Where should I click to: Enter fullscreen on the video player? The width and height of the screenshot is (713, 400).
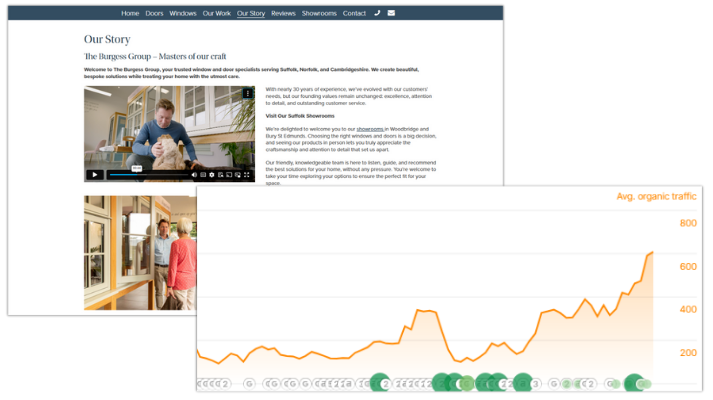pos(246,175)
